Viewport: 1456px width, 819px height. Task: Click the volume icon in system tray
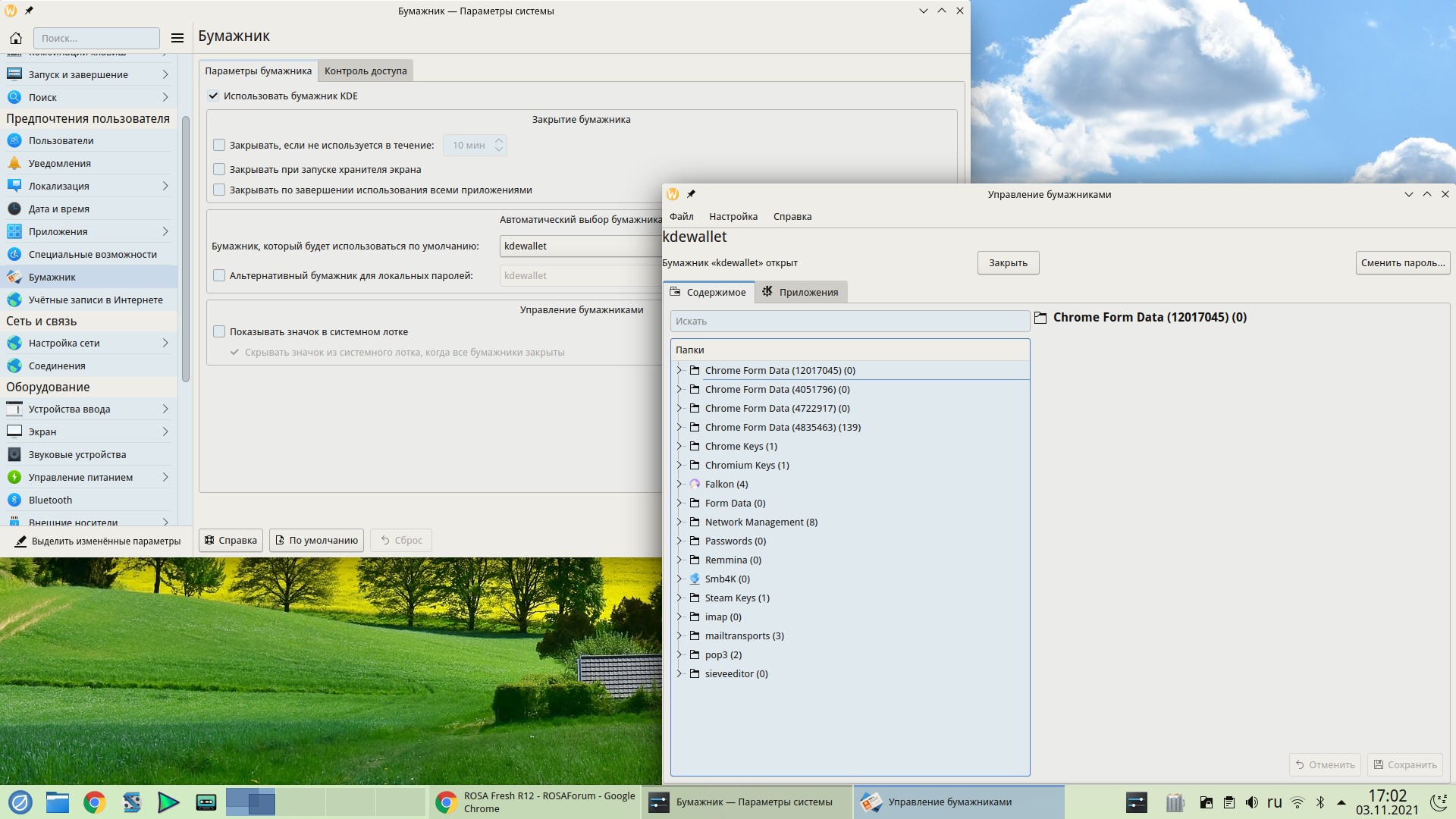[x=1252, y=802]
